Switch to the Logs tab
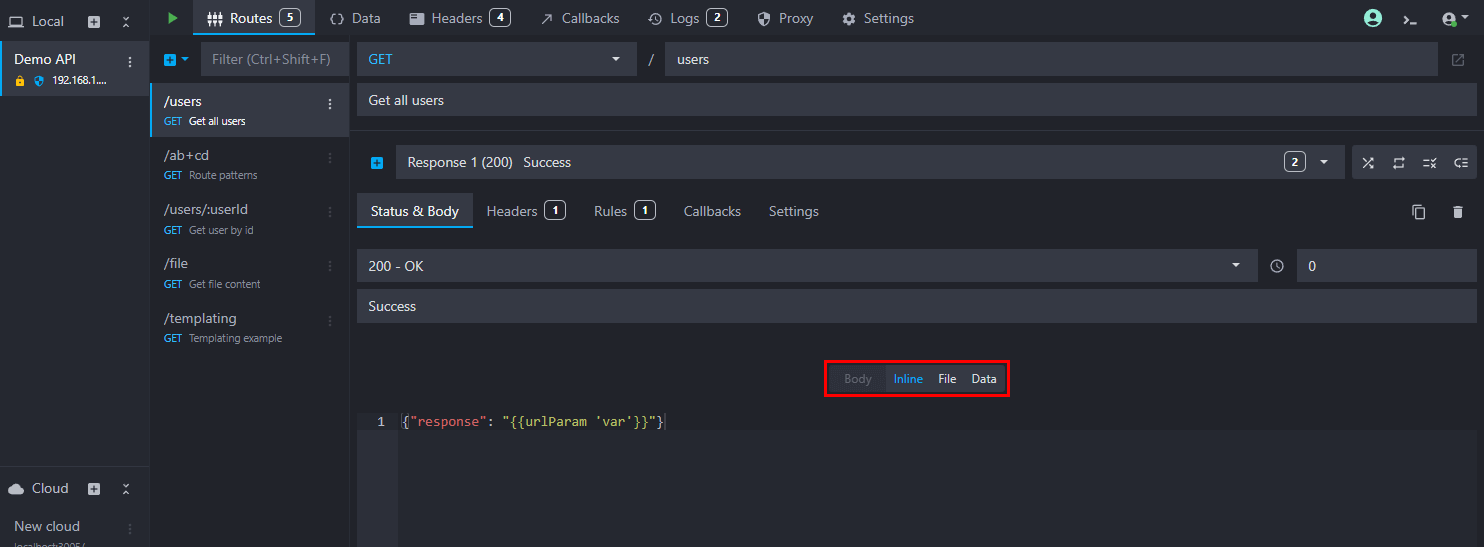 pos(686,18)
